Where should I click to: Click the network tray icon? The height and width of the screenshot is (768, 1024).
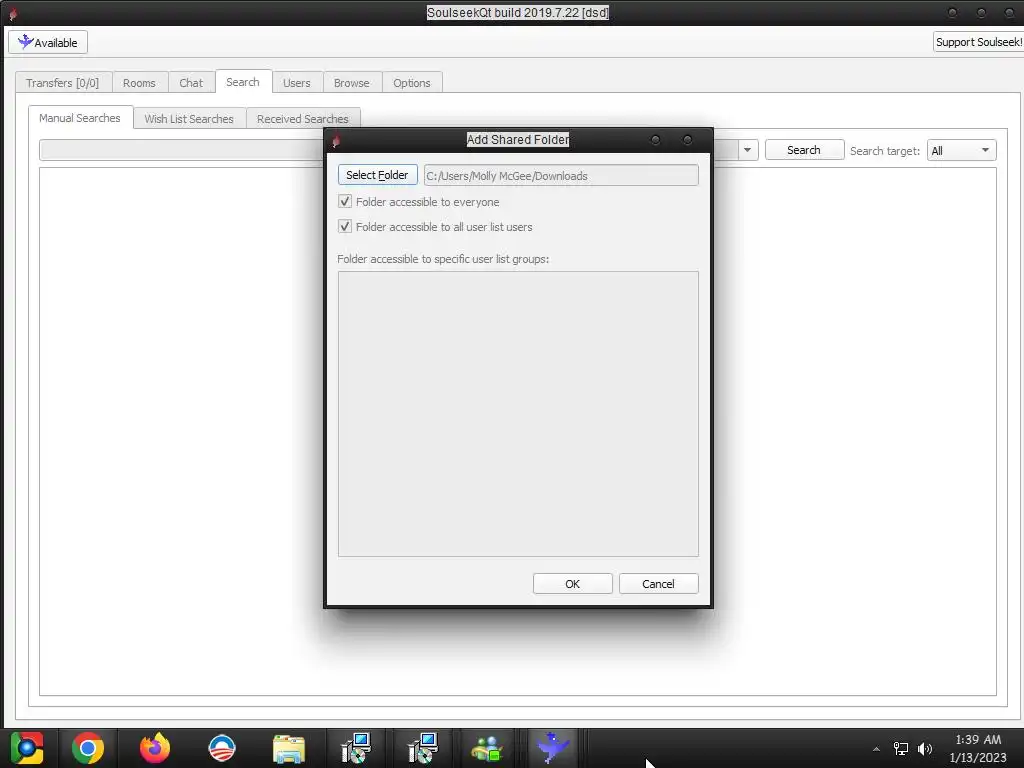coord(901,749)
